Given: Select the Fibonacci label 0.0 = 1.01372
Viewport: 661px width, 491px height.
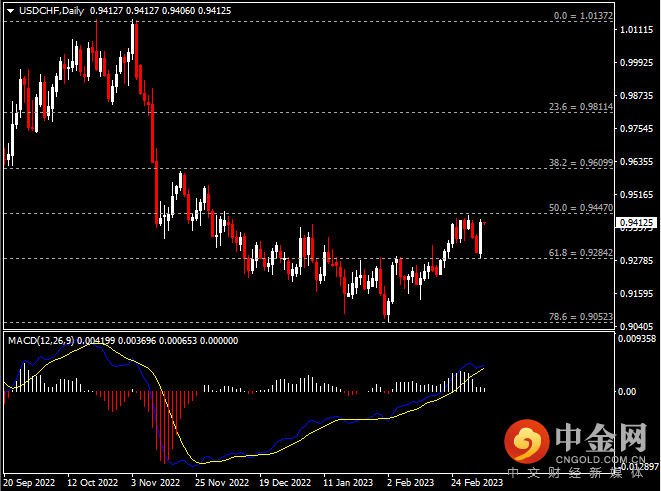Looking at the screenshot, I should 583,16.
